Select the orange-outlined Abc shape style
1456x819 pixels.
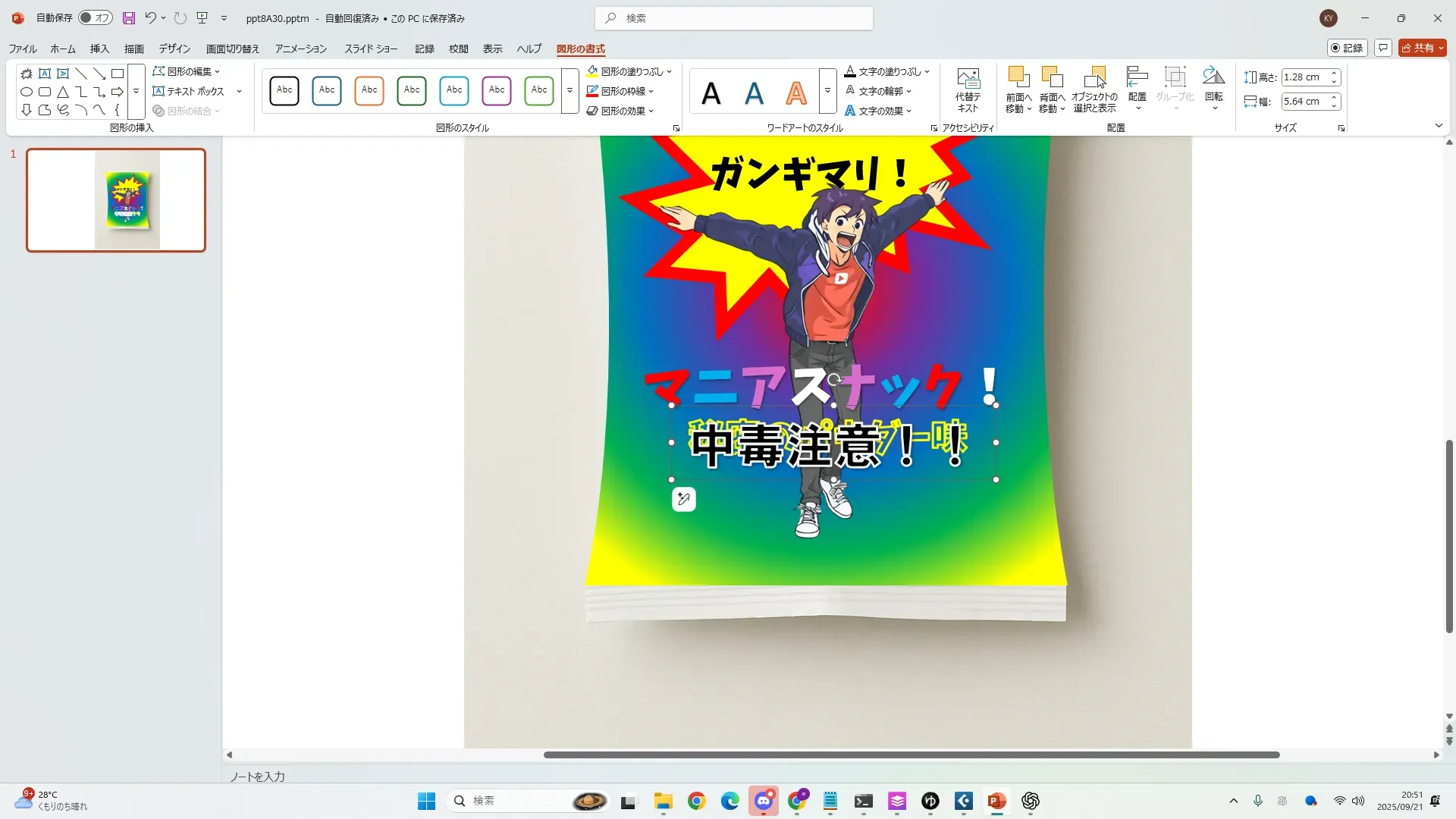tap(369, 90)
